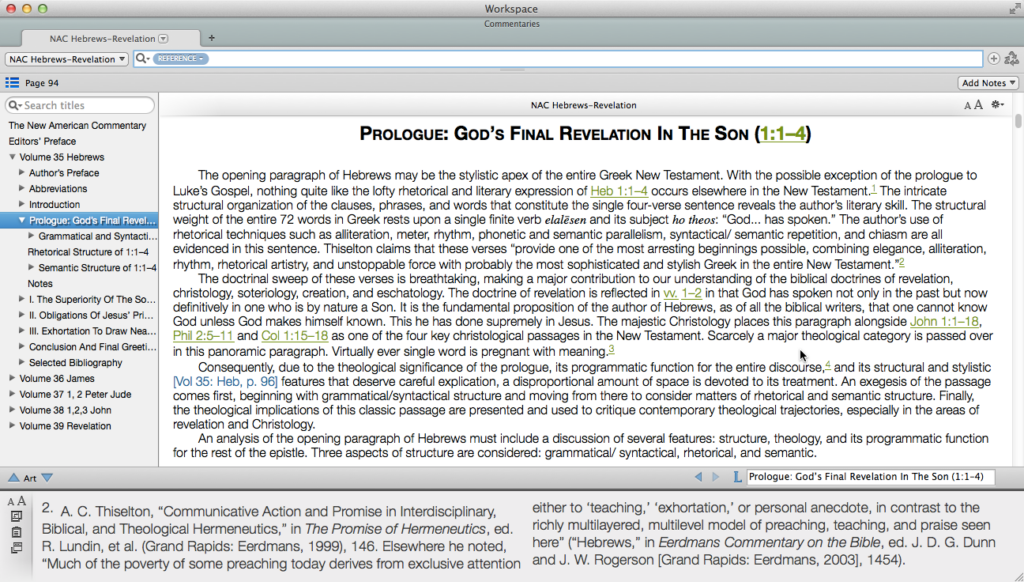
Task: Toggle the table of contents list icon
Action: [12, 83]
